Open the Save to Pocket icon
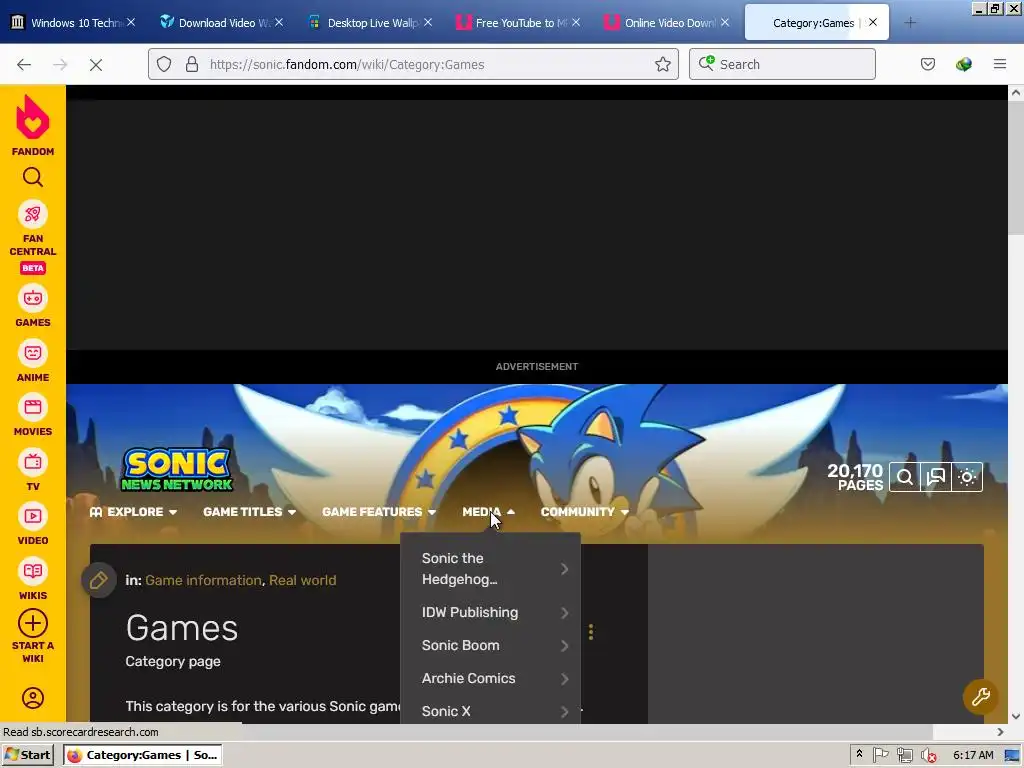This screenshot has width=1024, height=768. tap(928, 64)
